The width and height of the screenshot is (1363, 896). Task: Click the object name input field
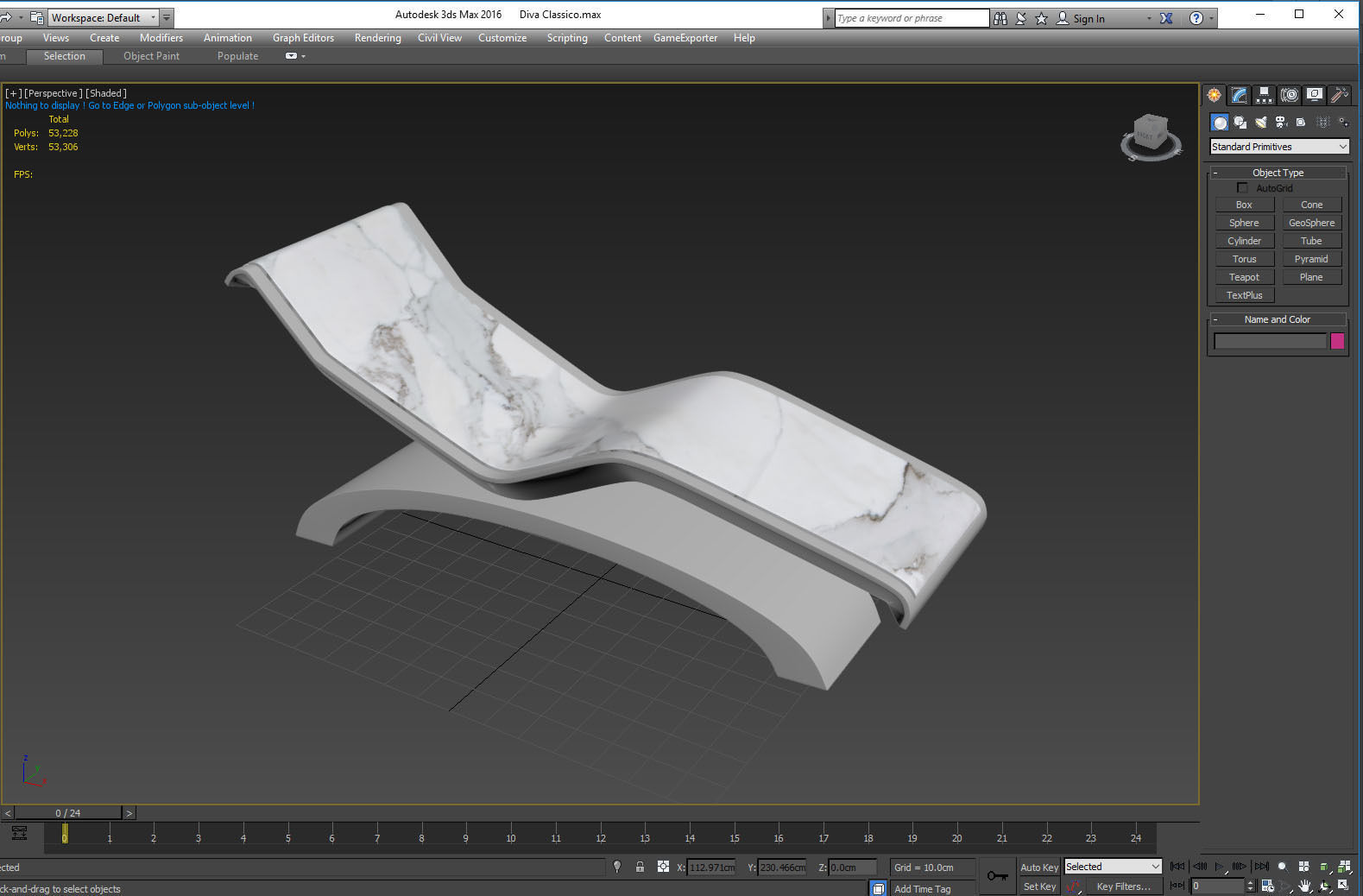tap(1270, 341)
